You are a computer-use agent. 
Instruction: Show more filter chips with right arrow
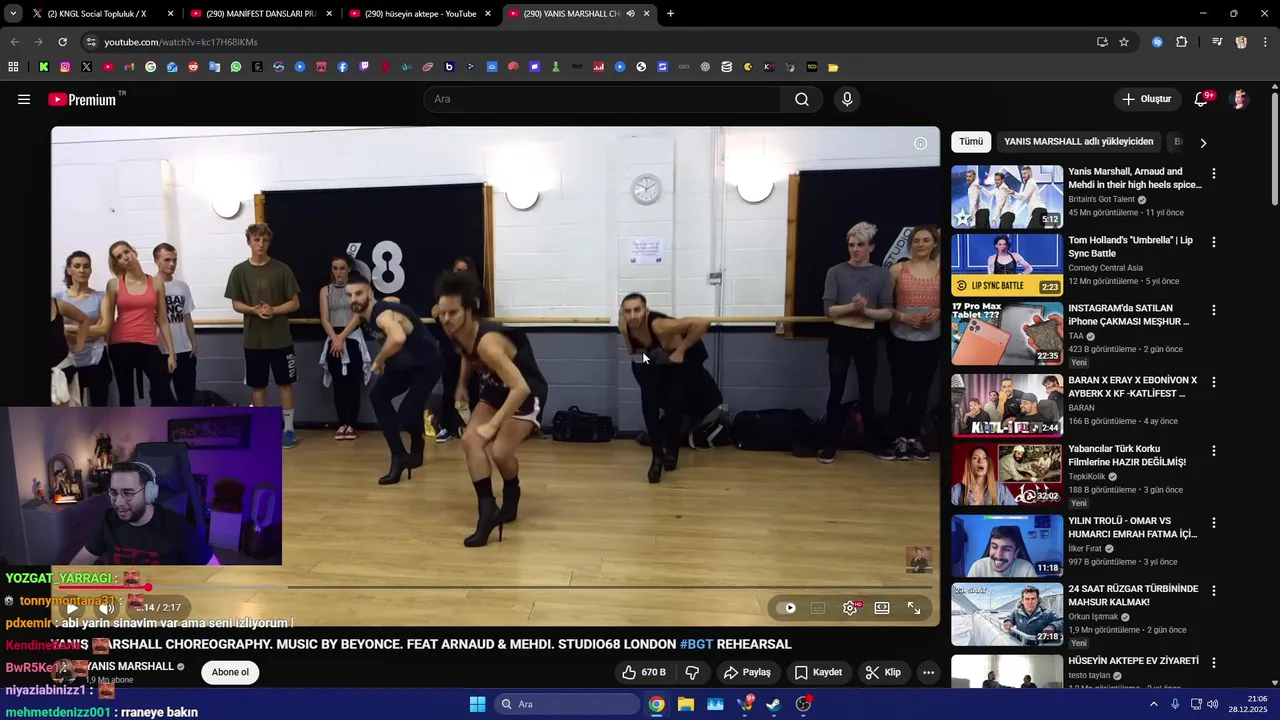[x=1203, y=143]
